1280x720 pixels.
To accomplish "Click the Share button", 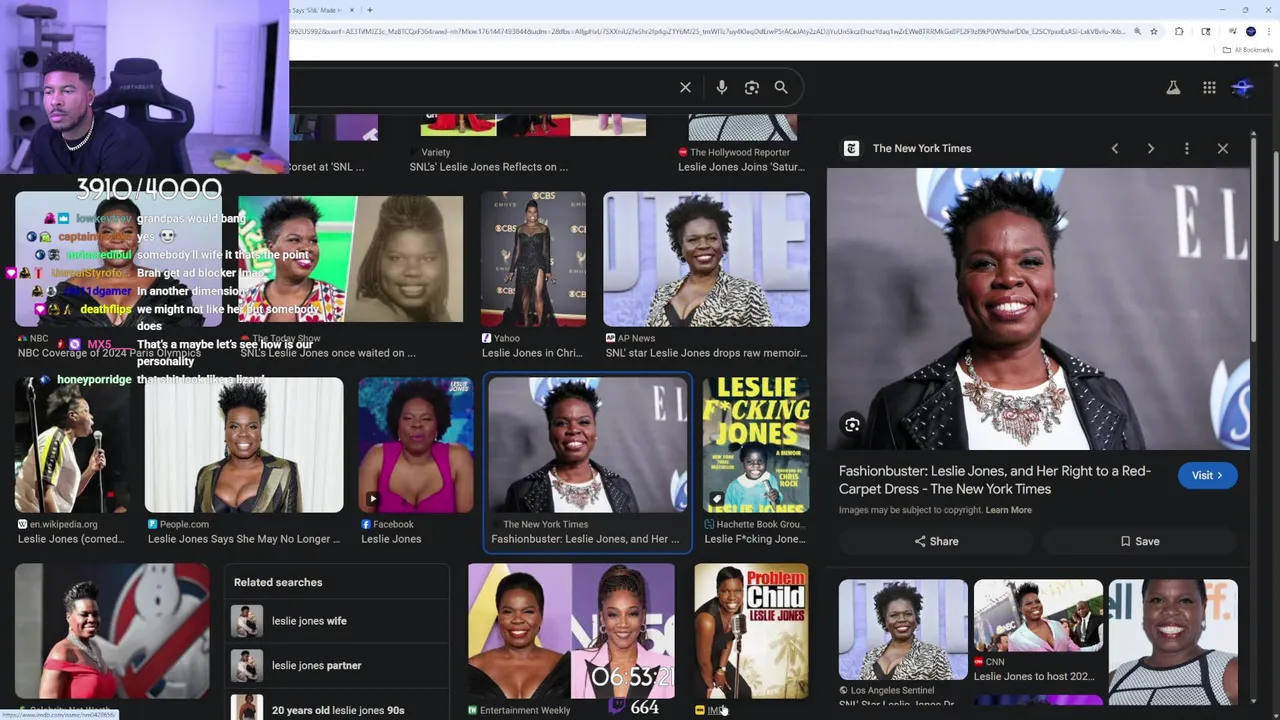I will click(936, 541).
